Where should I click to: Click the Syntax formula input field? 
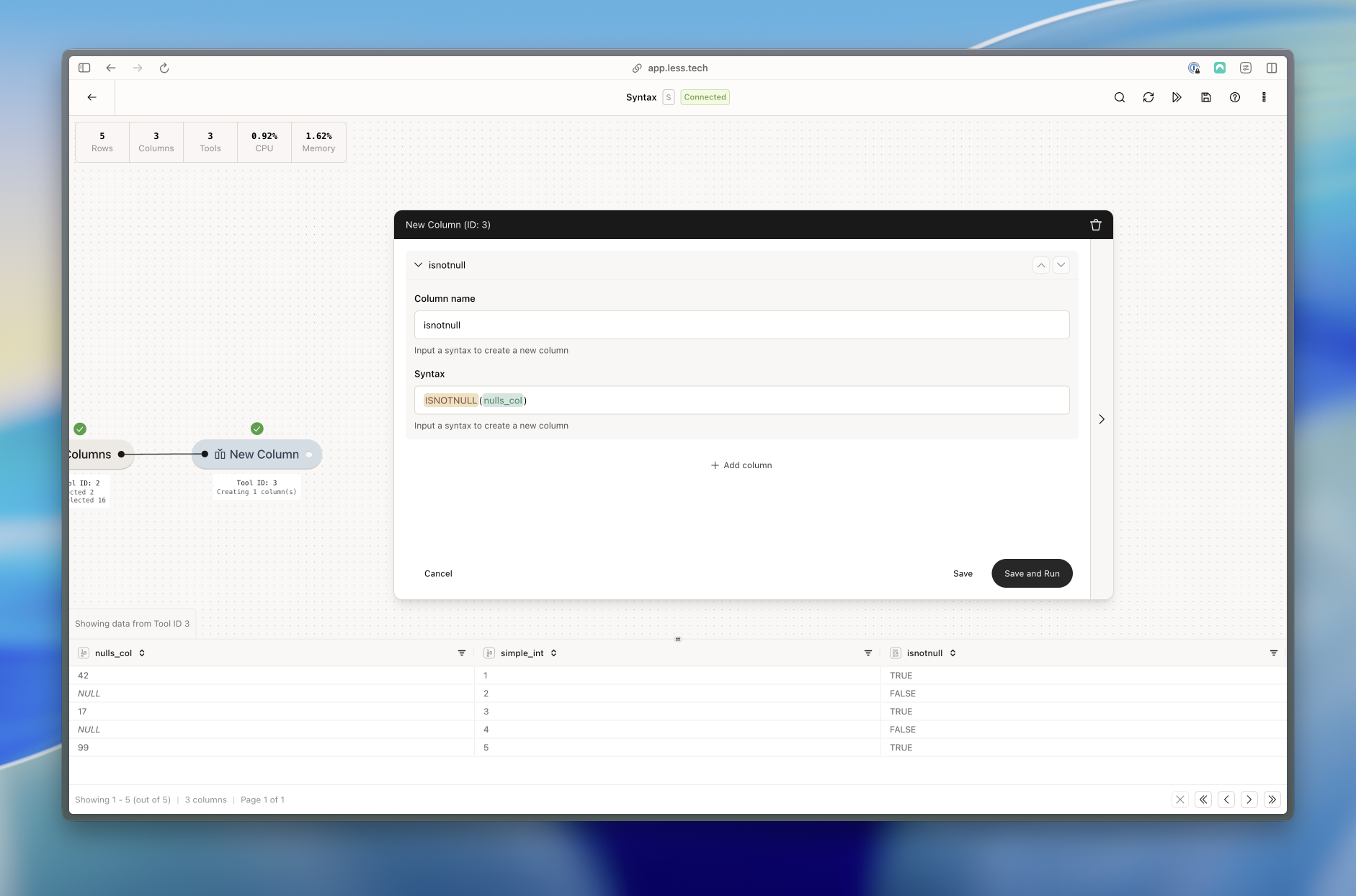[x=741, y=400]
